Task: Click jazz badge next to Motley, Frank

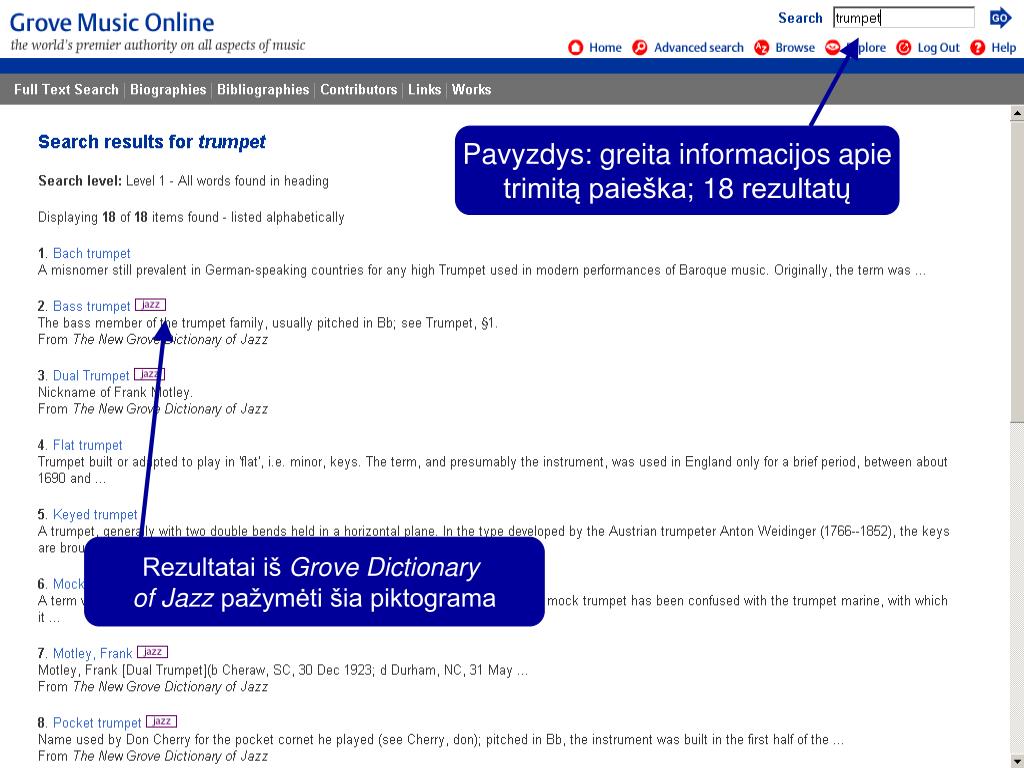Action: tap(153, 652)
